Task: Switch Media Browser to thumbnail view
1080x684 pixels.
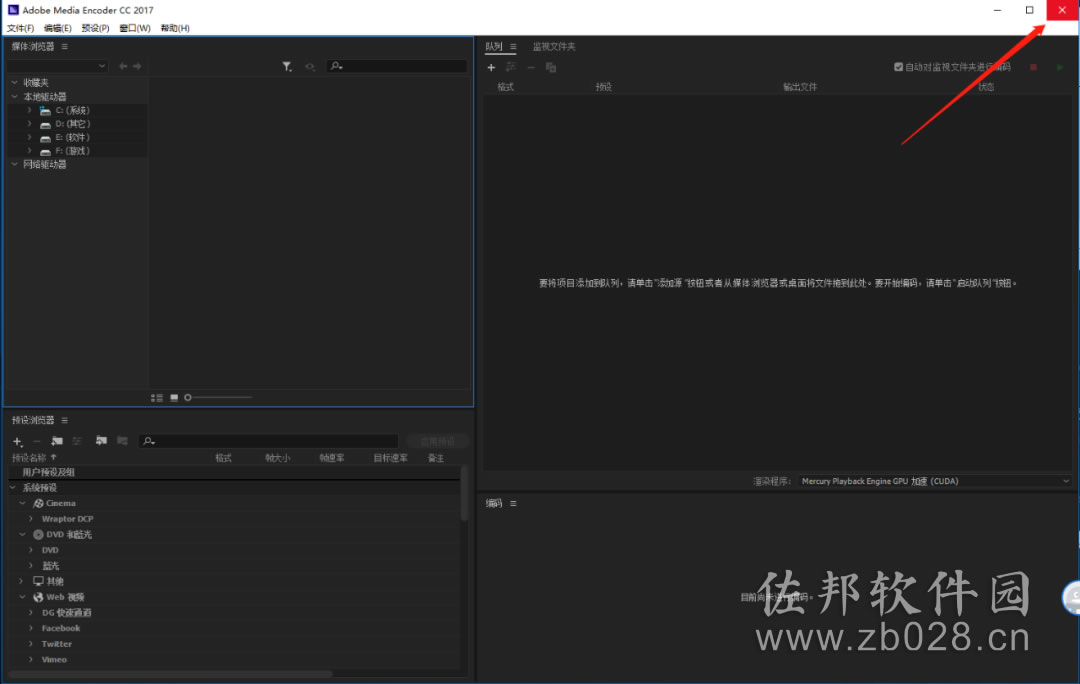Action: coord(174,397)
